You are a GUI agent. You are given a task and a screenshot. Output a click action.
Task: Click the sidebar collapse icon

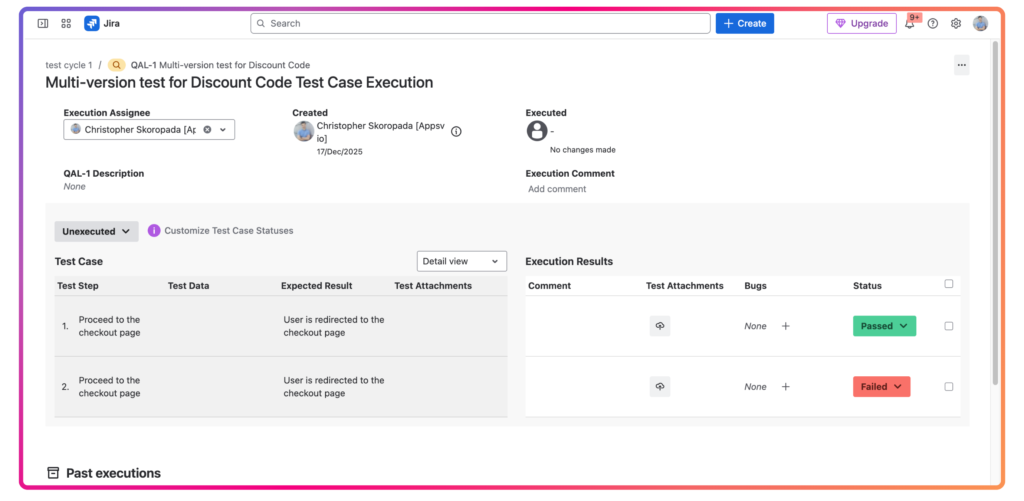(x=43, y=23)
